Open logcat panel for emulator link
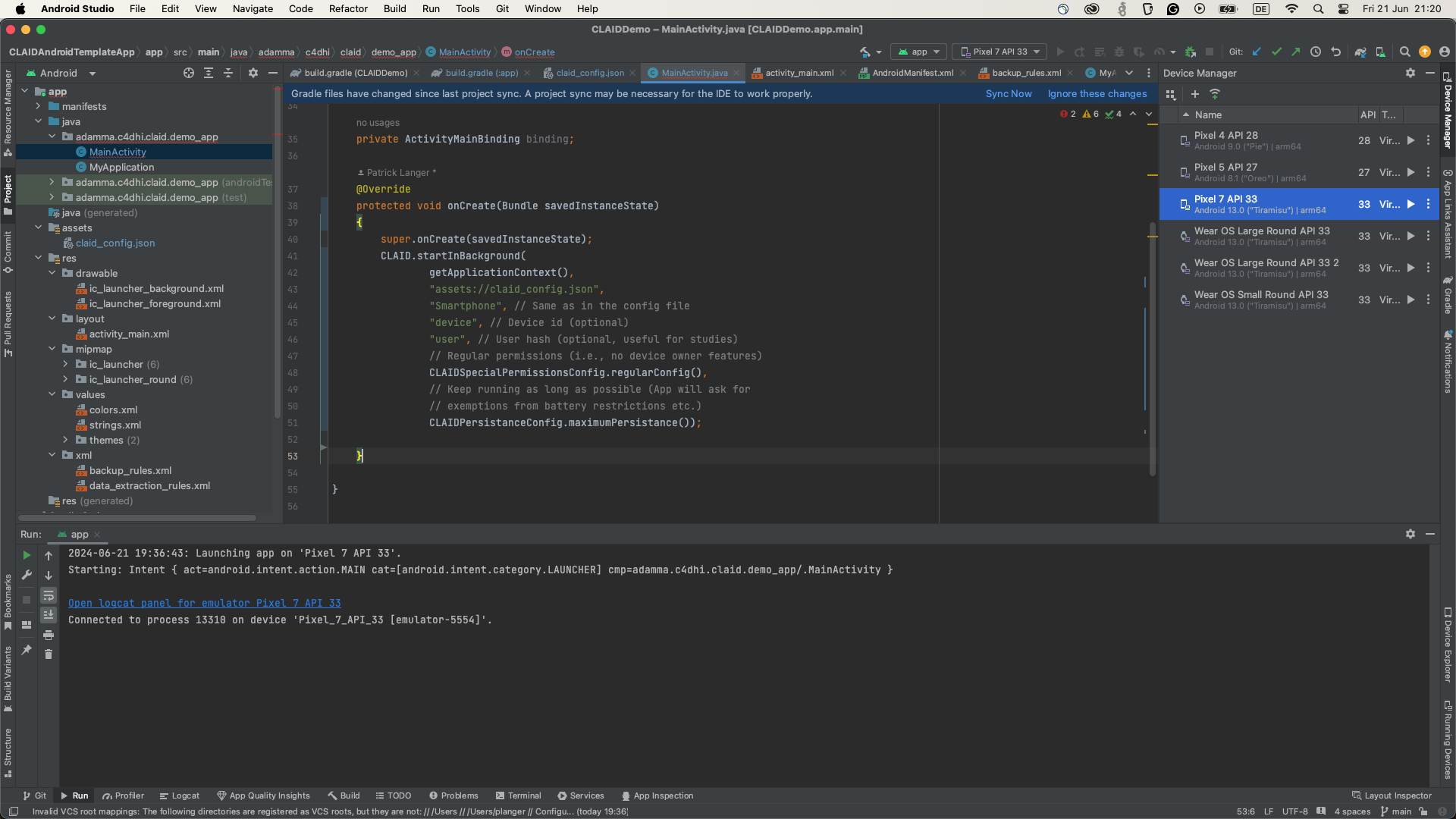1456x819 pixels. point(205,604)
